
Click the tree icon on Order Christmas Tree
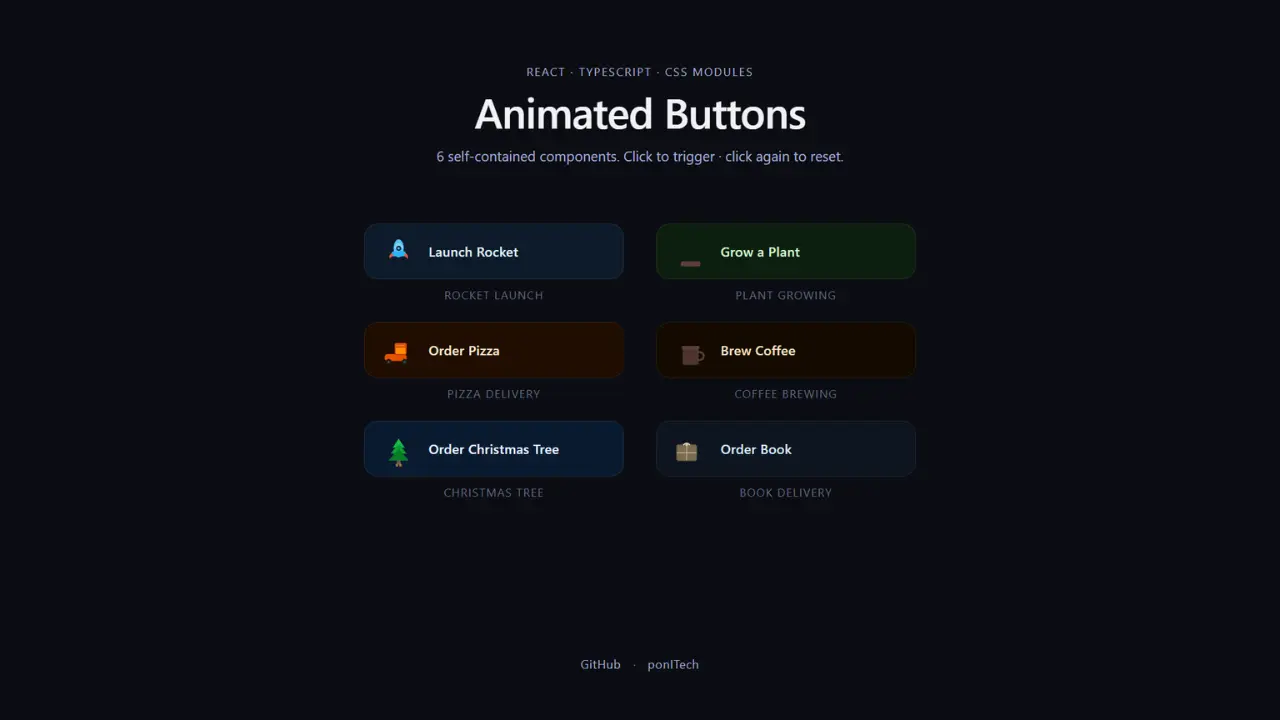398,449
